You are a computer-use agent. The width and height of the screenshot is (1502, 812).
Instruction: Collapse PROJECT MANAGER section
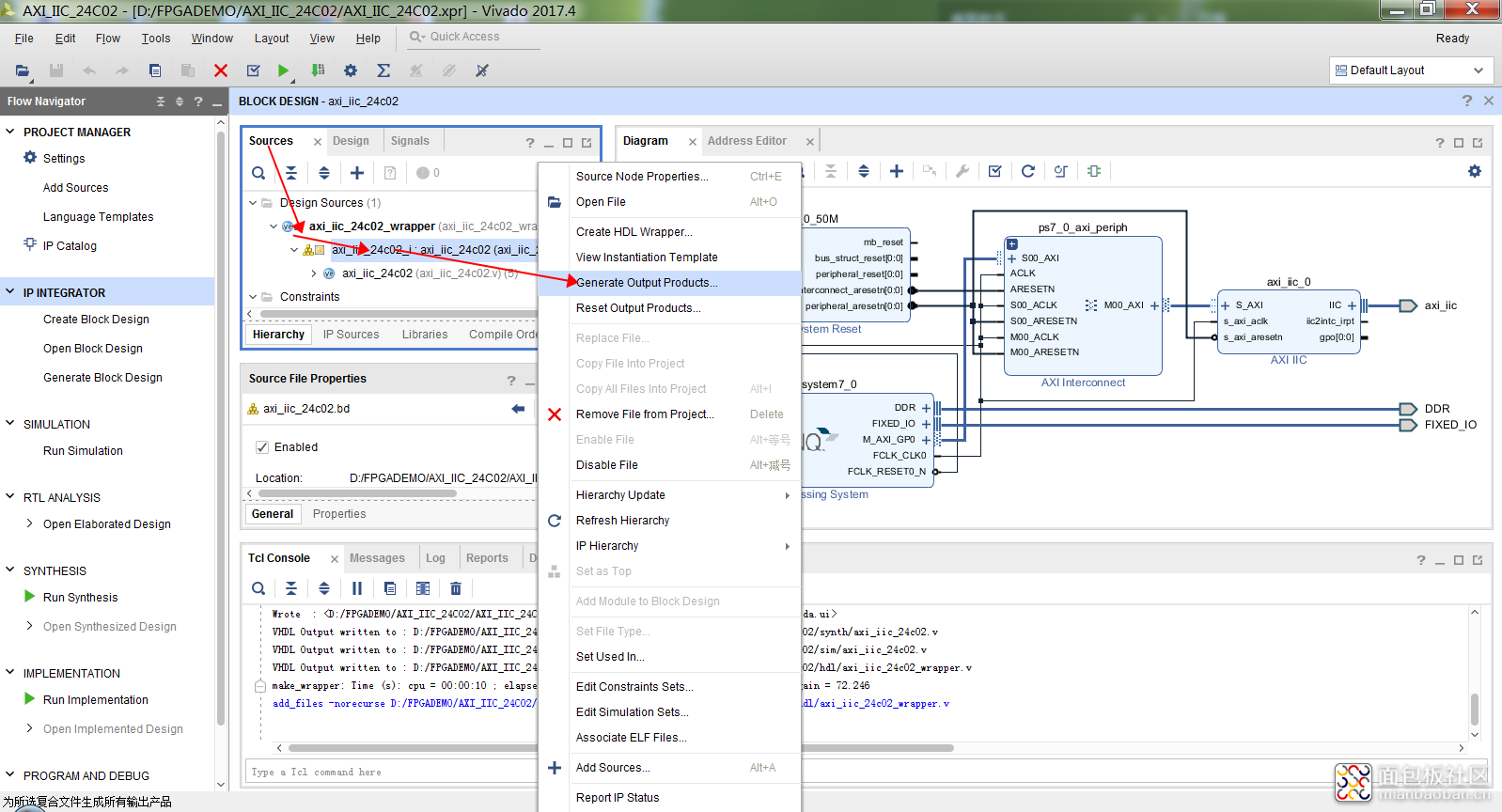[x=10, y=133]
